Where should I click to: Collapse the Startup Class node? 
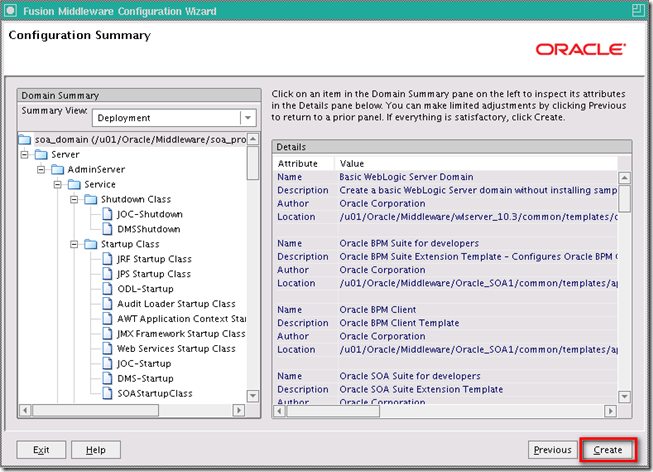[74, 244]
